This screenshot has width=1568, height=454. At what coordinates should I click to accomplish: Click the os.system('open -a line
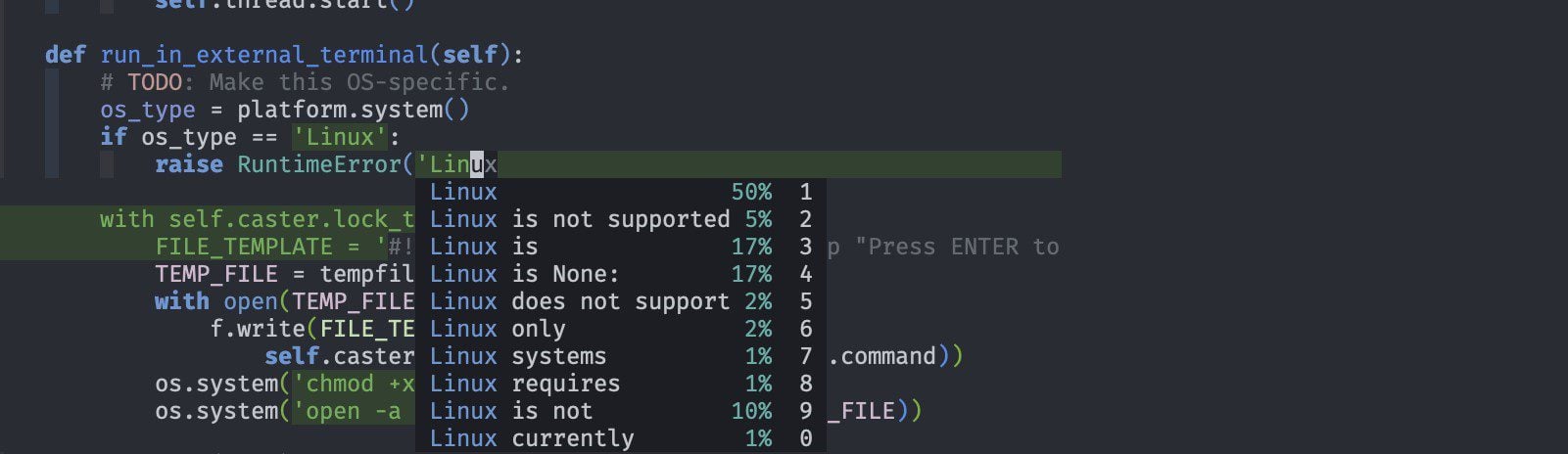(x=284, y=411)
